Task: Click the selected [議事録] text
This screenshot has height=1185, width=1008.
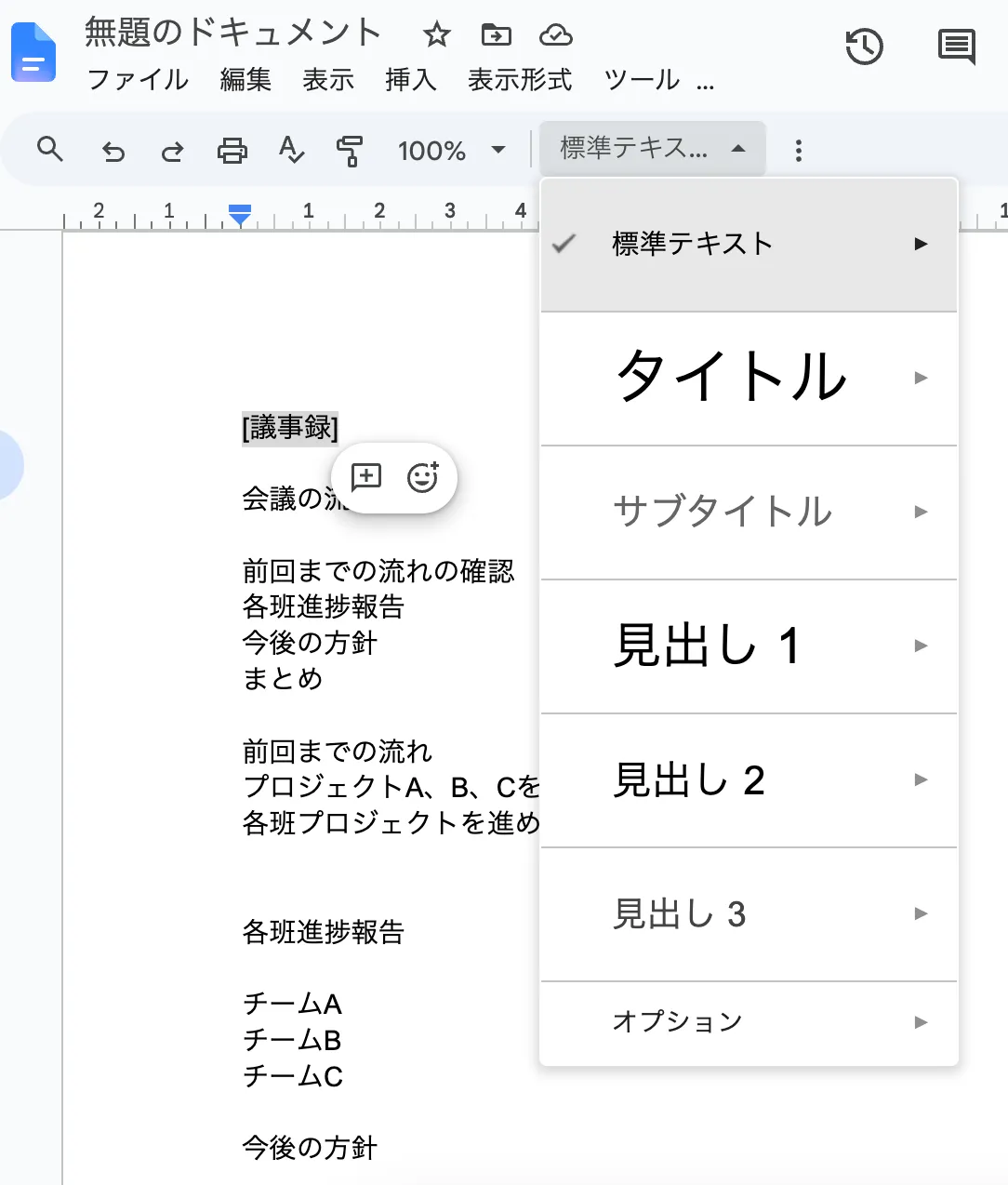Action: pyautogui.click(x=290, y=428)
